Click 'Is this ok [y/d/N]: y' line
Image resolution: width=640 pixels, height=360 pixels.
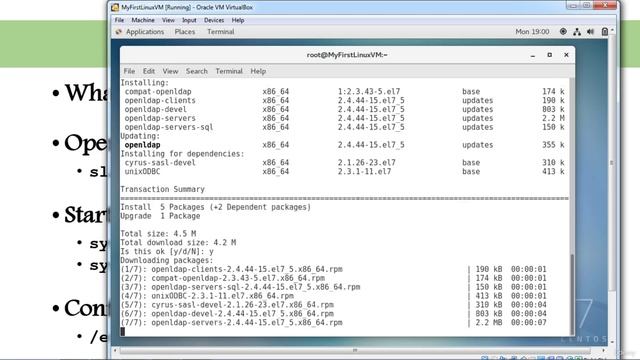tap(167, 251)
